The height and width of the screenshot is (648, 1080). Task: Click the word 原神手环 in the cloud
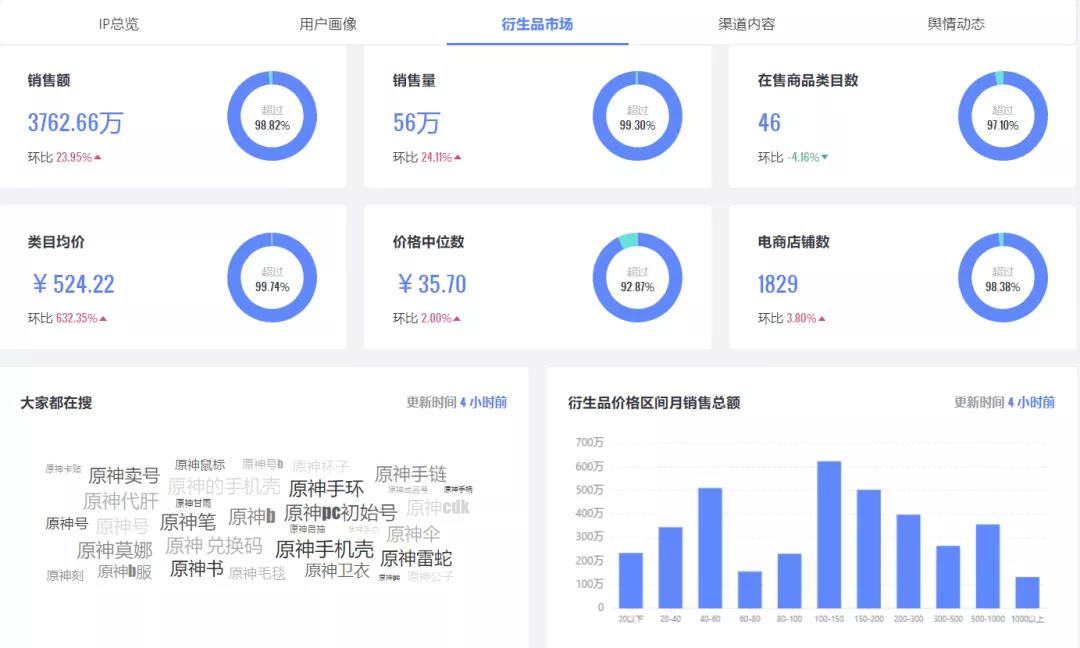[x=326, y=489]
